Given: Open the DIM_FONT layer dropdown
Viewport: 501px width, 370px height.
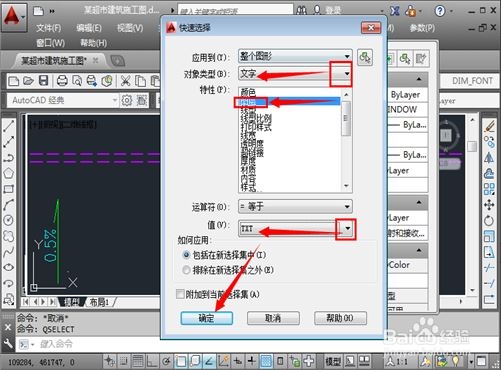Looking at the screenshot, I should (x=471, y=81).
